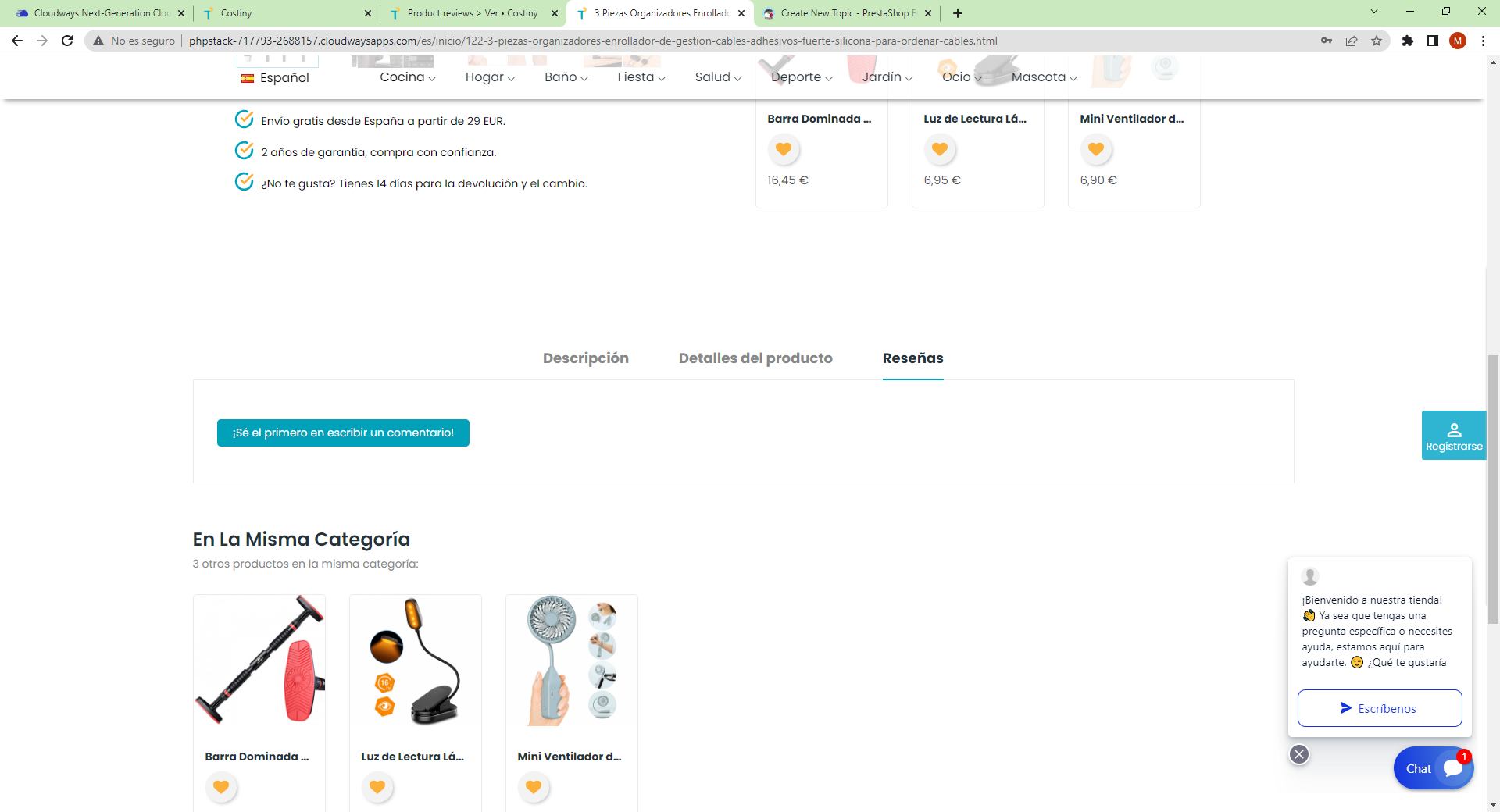Open Chrome's three-dot menu
This screenshot has width=1500, height=812.
[x=1483, y=41]
